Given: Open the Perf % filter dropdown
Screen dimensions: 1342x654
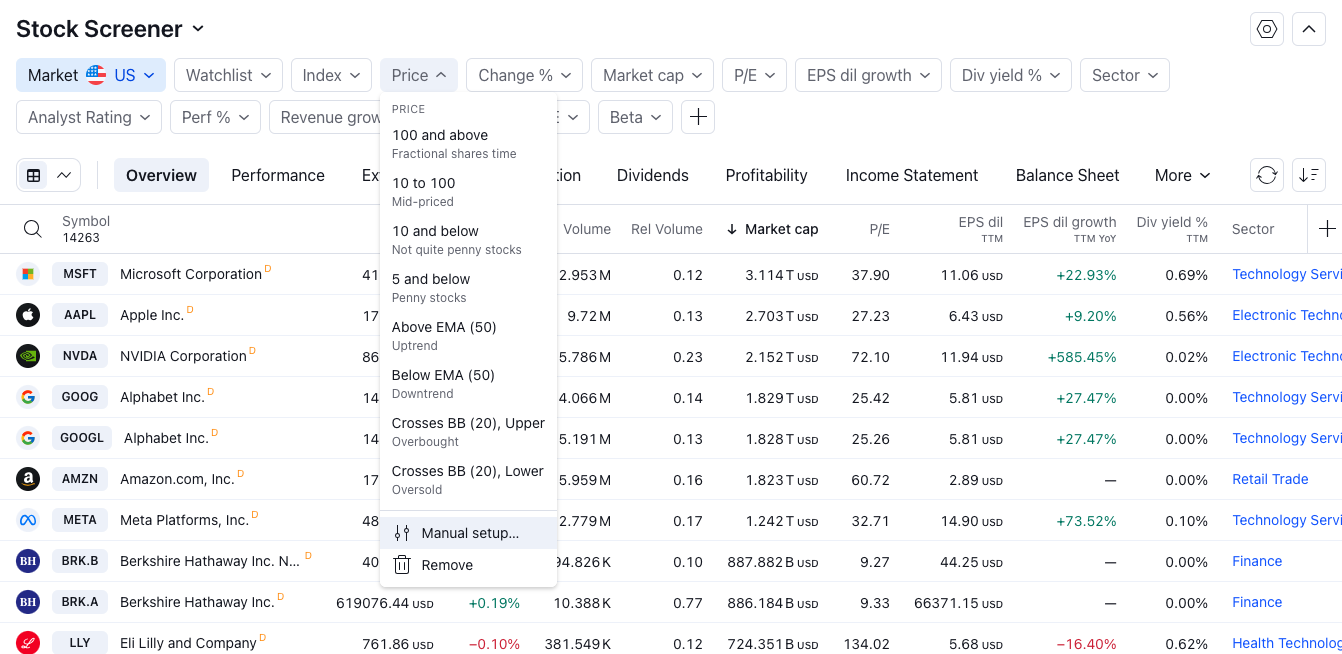Looking at the screenshot, I should coord(215,117).
